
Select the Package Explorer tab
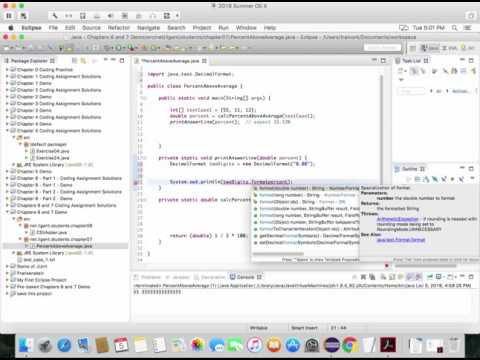pyautogui.click(x=29, y=61)
